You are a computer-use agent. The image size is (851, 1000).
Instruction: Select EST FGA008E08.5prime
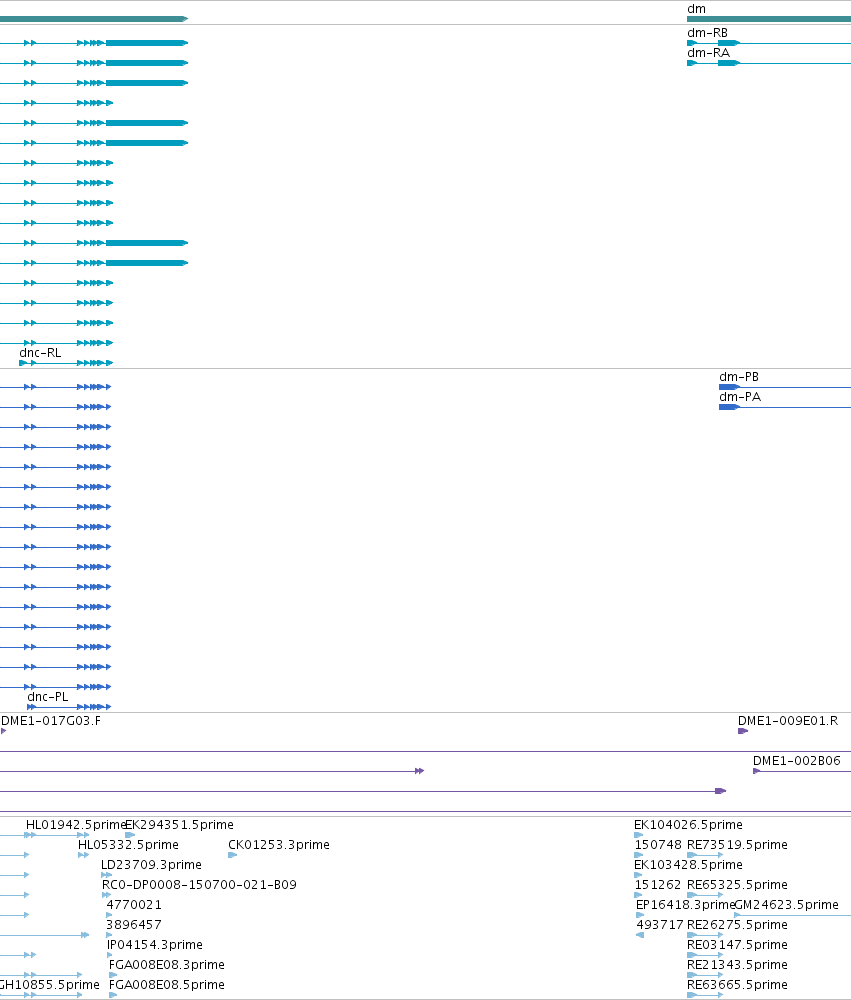pos(166,985)
